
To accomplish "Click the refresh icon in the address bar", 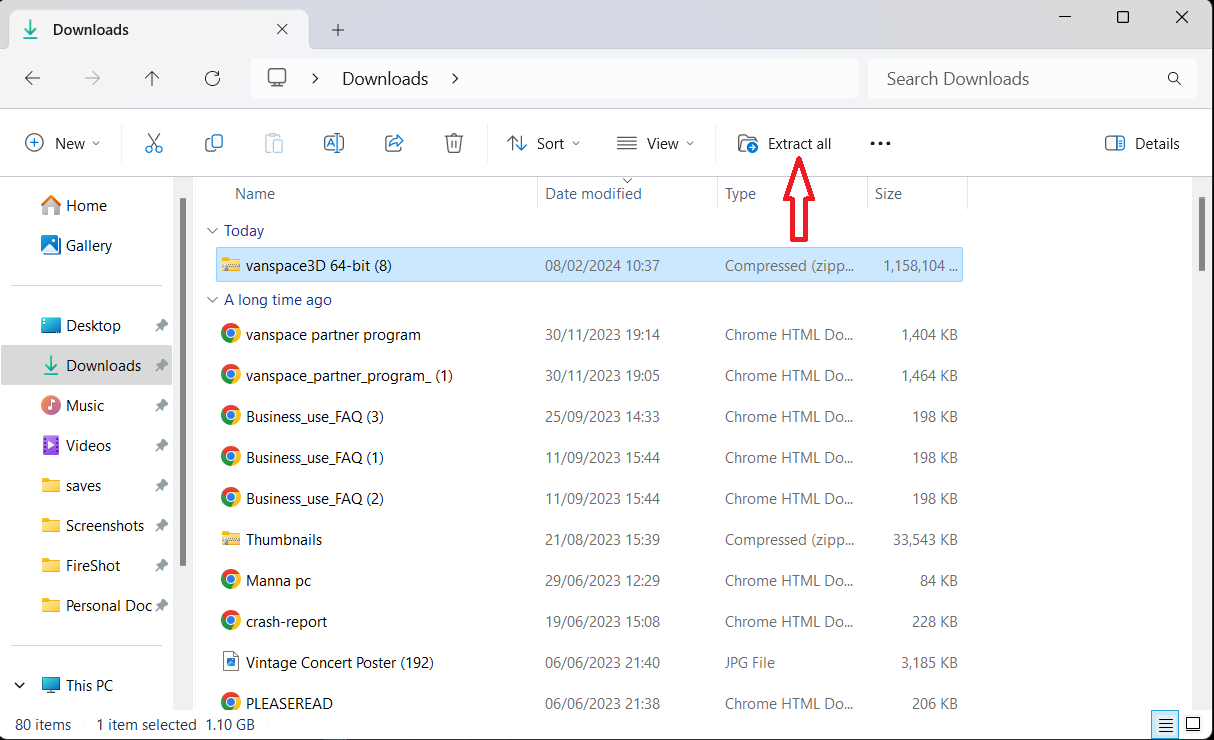I will click(x=212, y=78).
